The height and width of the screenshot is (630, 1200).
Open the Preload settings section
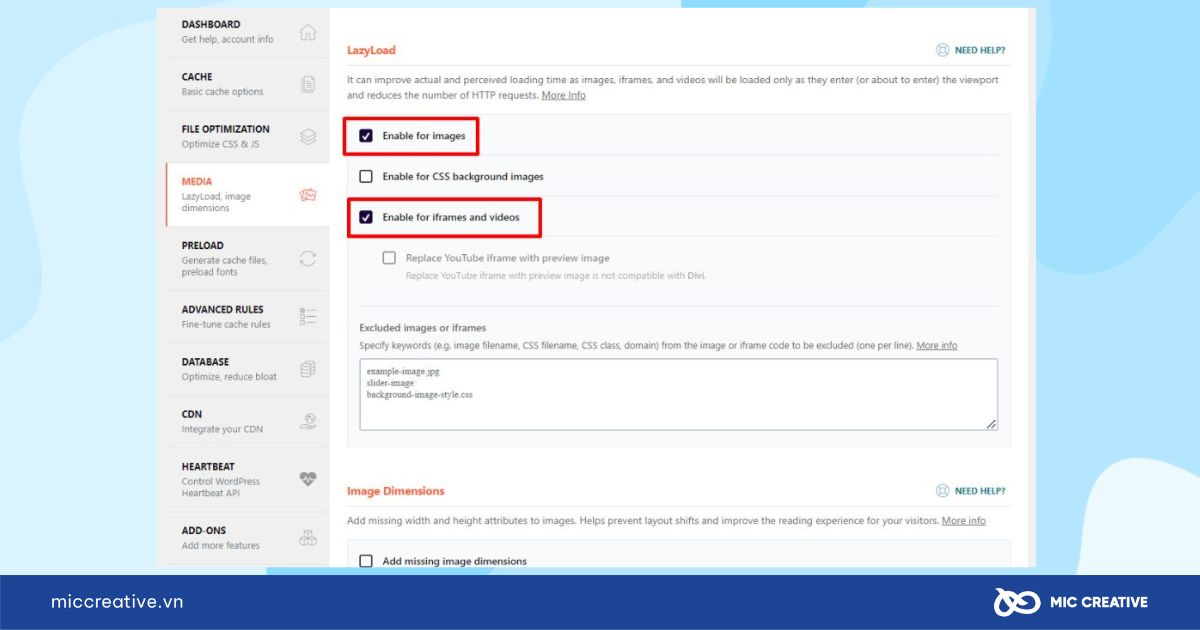click(247, 258)
